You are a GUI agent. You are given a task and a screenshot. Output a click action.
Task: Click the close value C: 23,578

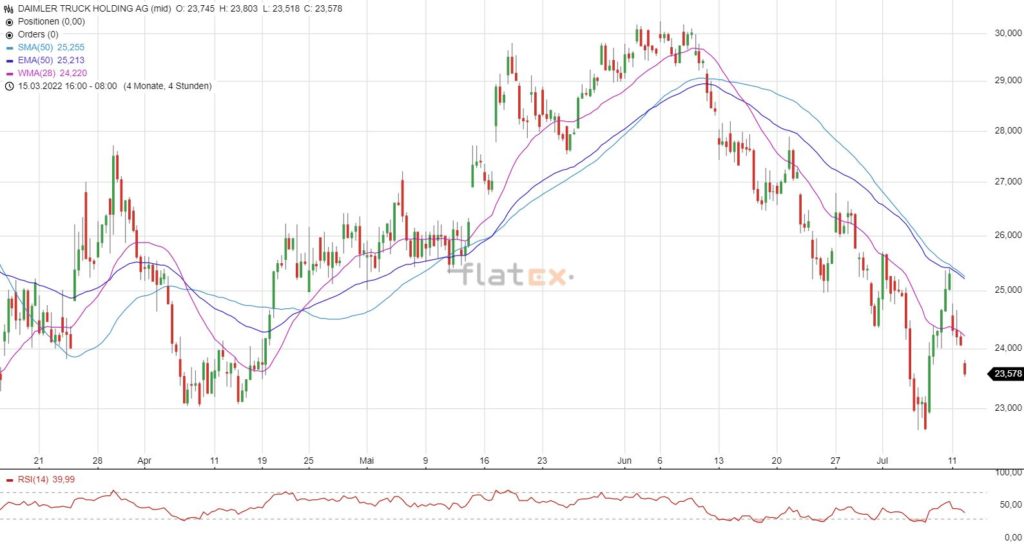pyautogui.click(x=323, y=8)
